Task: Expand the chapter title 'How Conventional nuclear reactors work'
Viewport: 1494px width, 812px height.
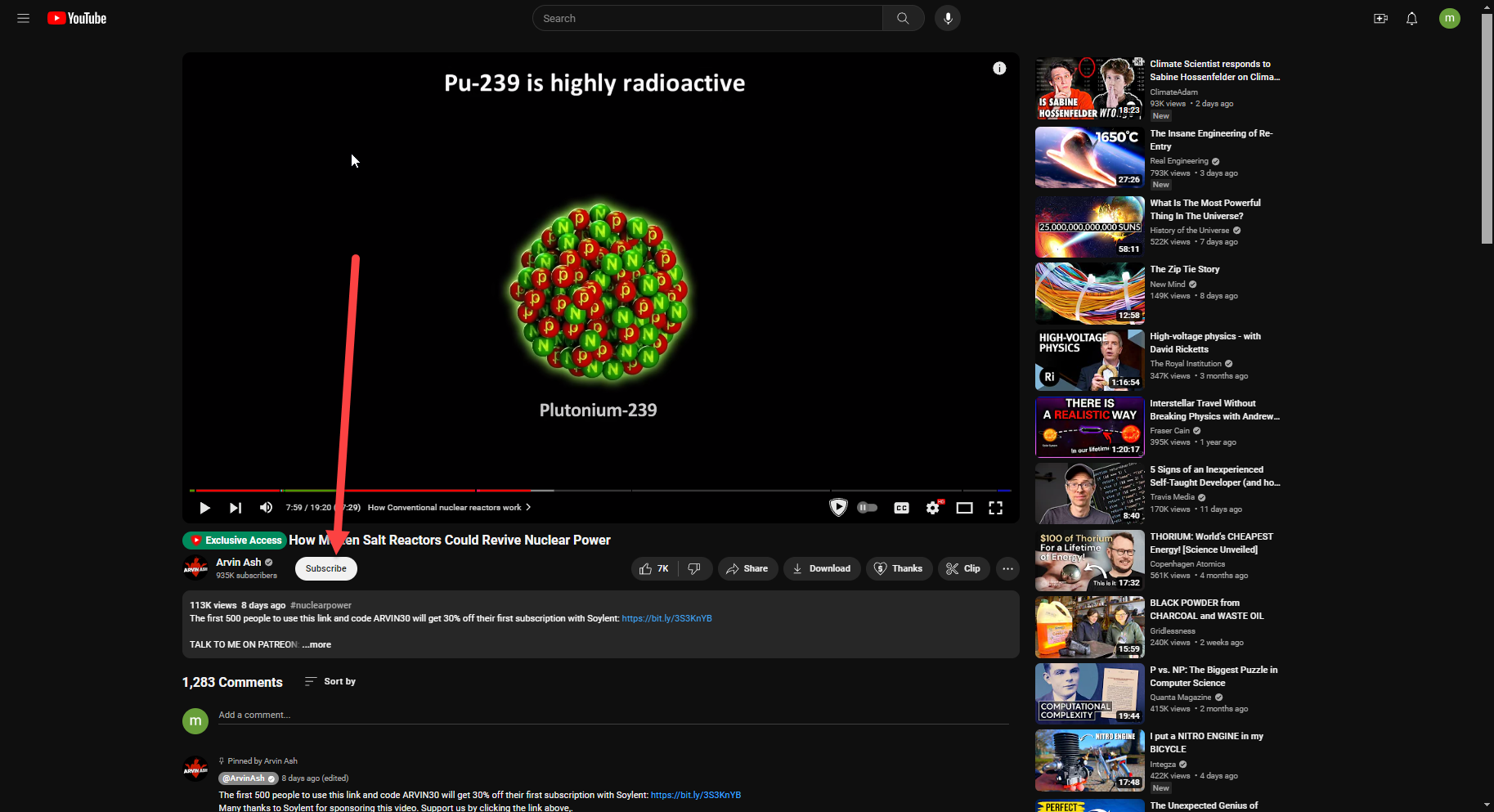Action: [449, 507]
